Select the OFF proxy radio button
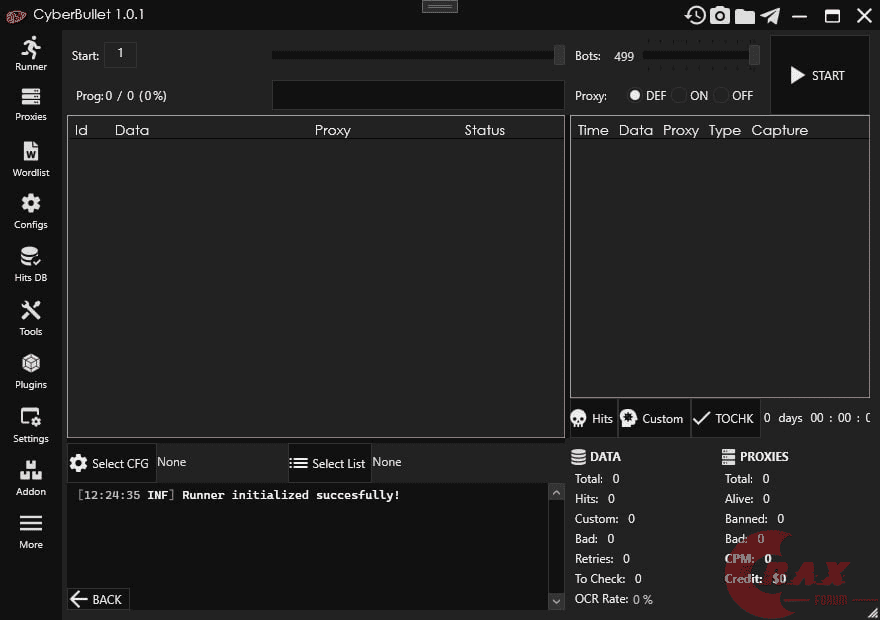The image size is (880, 620). coord(721,96)
